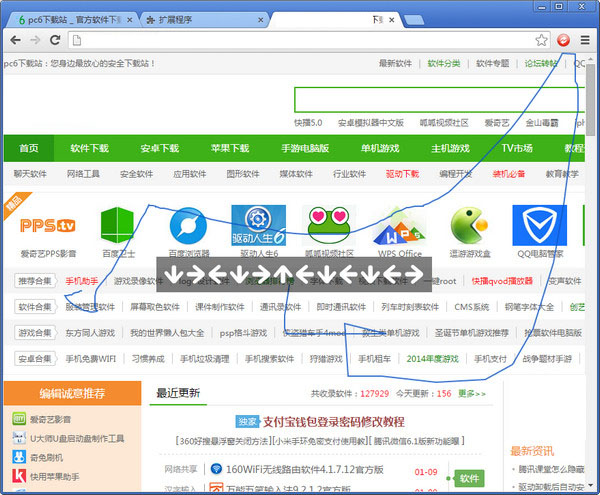This screenshot has width=600, height=495.
Task: Bookmark this page with the star
Action: pyautogui.click(x=541, y=40)
